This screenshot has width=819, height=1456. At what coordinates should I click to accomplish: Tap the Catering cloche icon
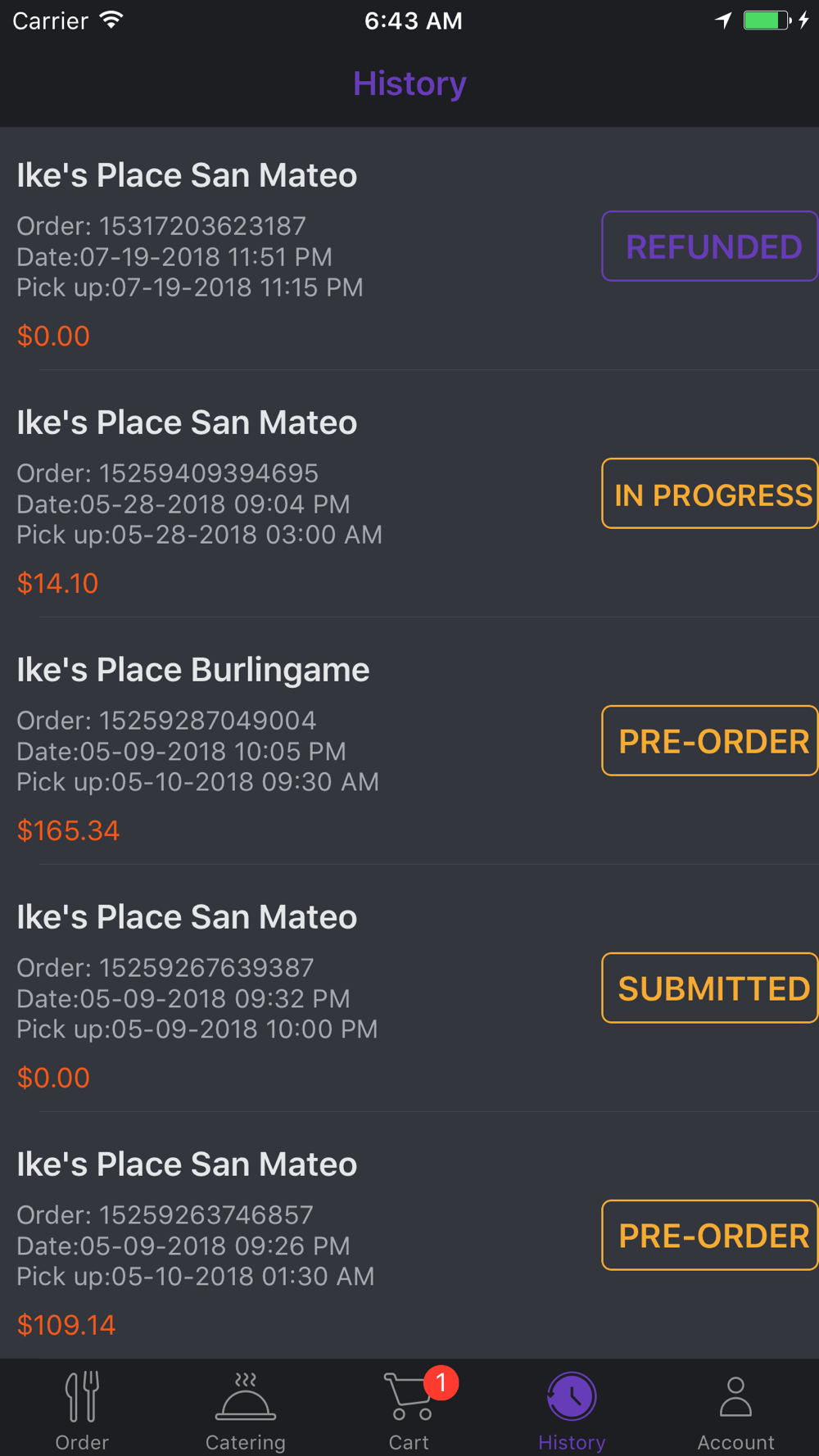tap(246, 1396)
